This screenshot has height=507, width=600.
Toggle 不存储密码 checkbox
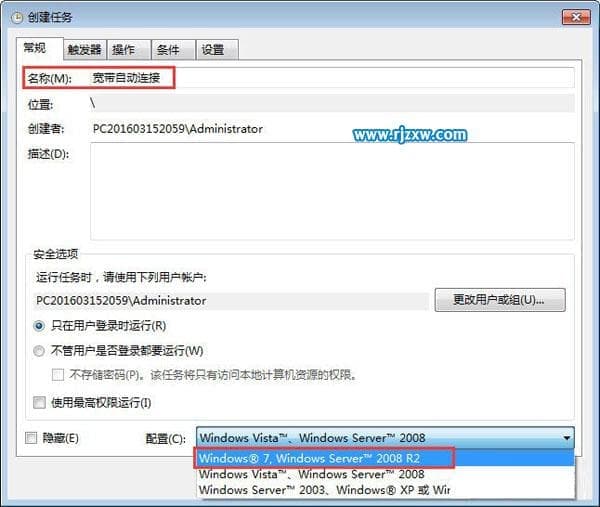coord(58,375)
